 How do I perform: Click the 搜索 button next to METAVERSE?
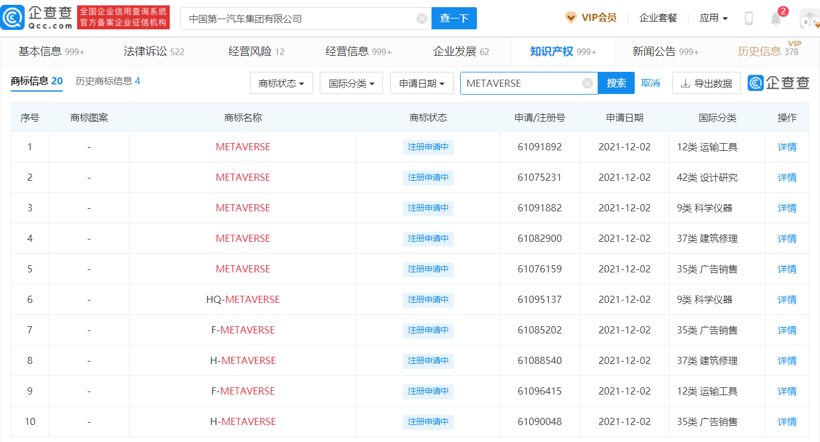click(616, 84)
